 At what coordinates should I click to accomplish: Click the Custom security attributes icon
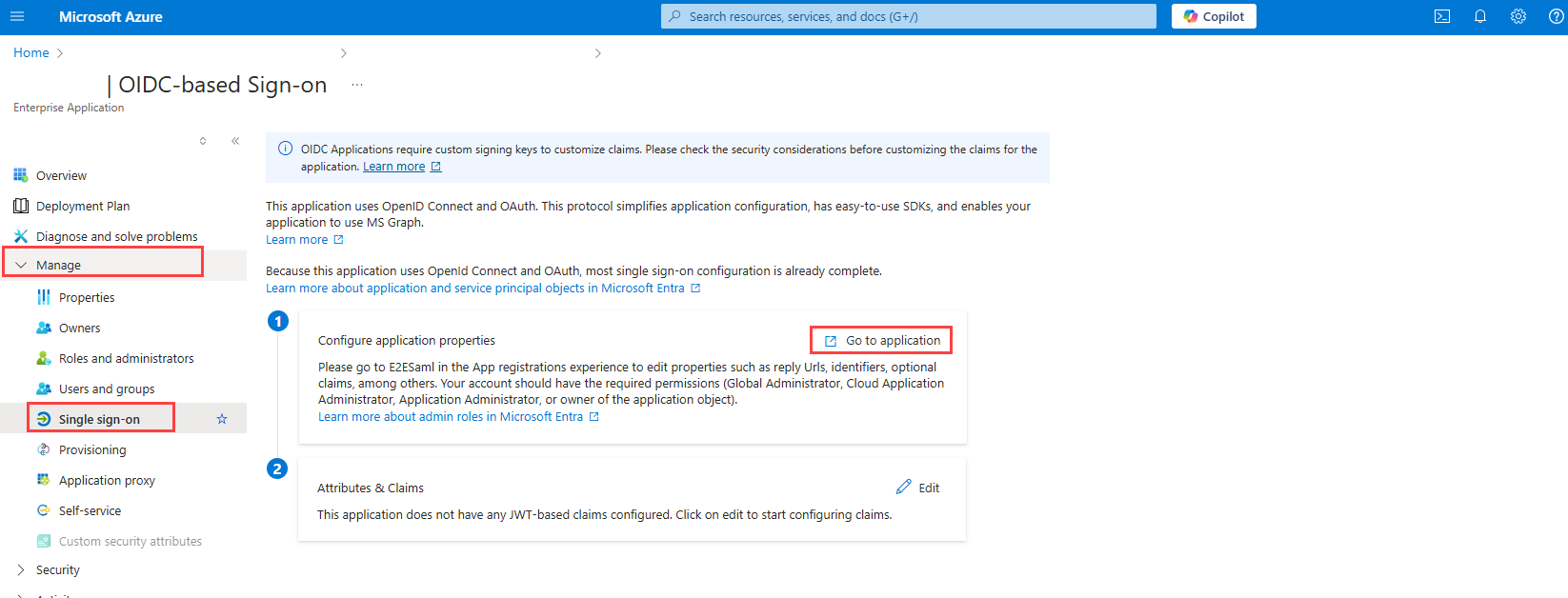[44, 541]
